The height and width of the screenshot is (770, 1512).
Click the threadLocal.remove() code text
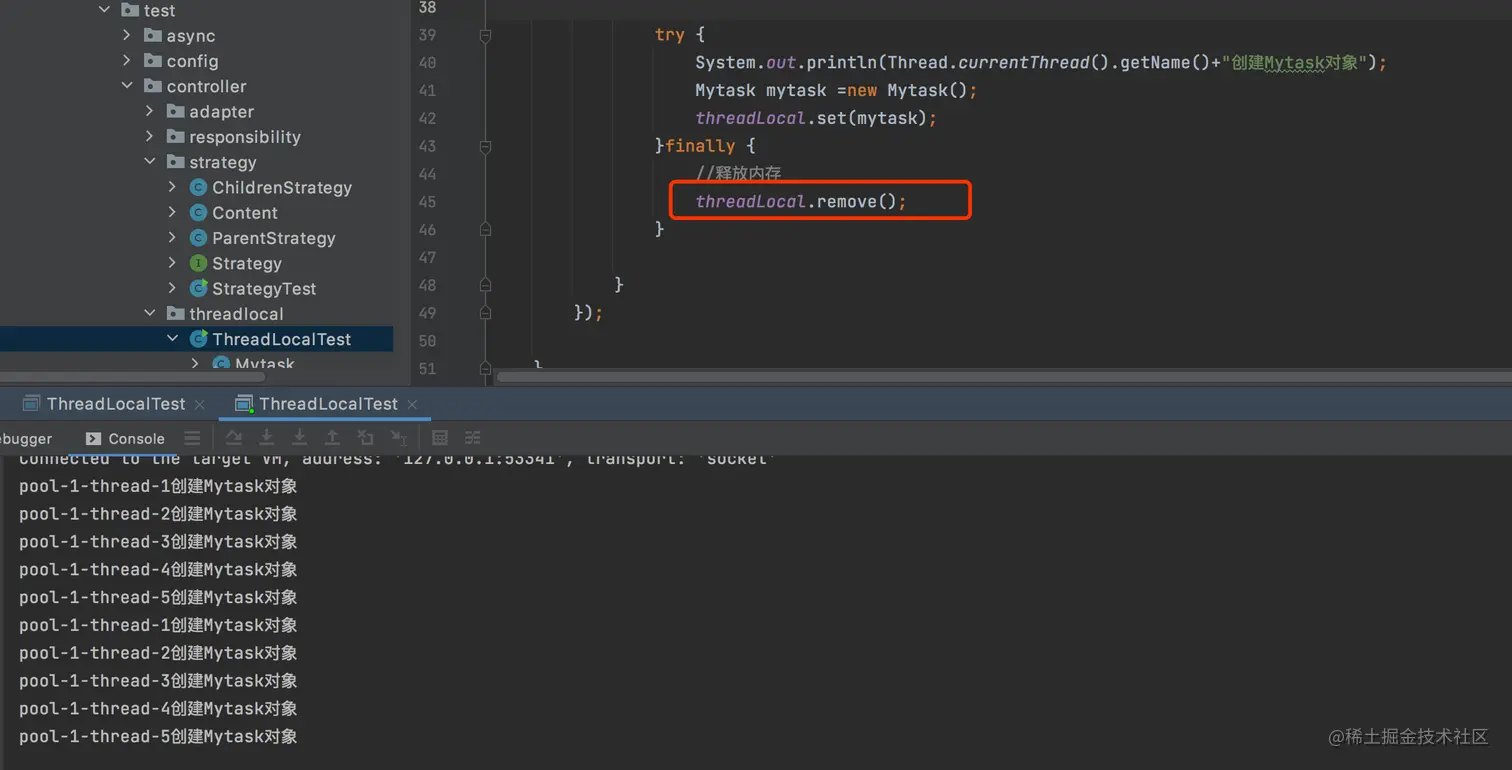click(801, 201)
